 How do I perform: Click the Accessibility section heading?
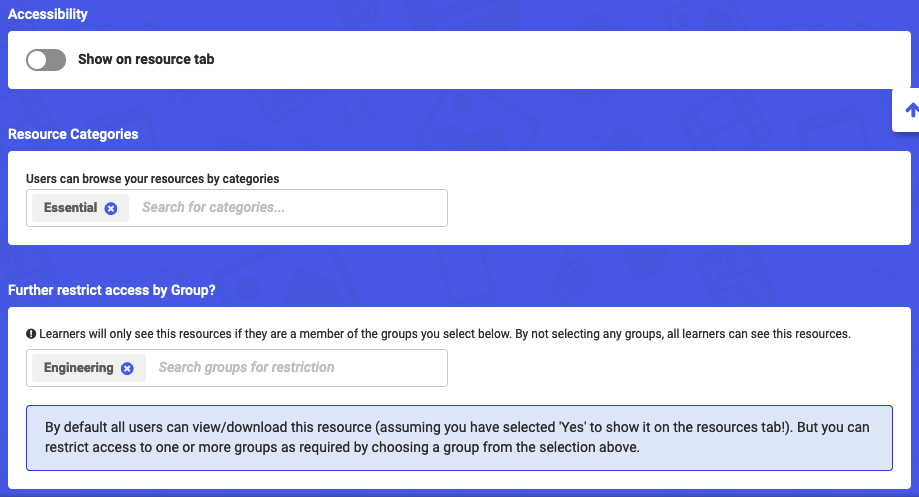tap(48, 15)
